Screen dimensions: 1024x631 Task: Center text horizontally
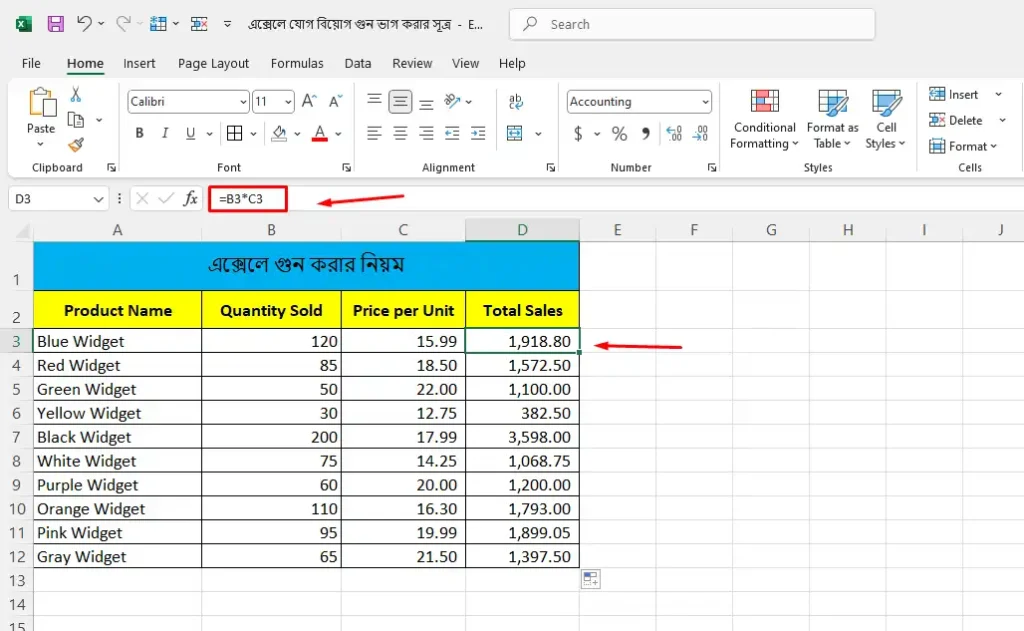coord(400,133)
